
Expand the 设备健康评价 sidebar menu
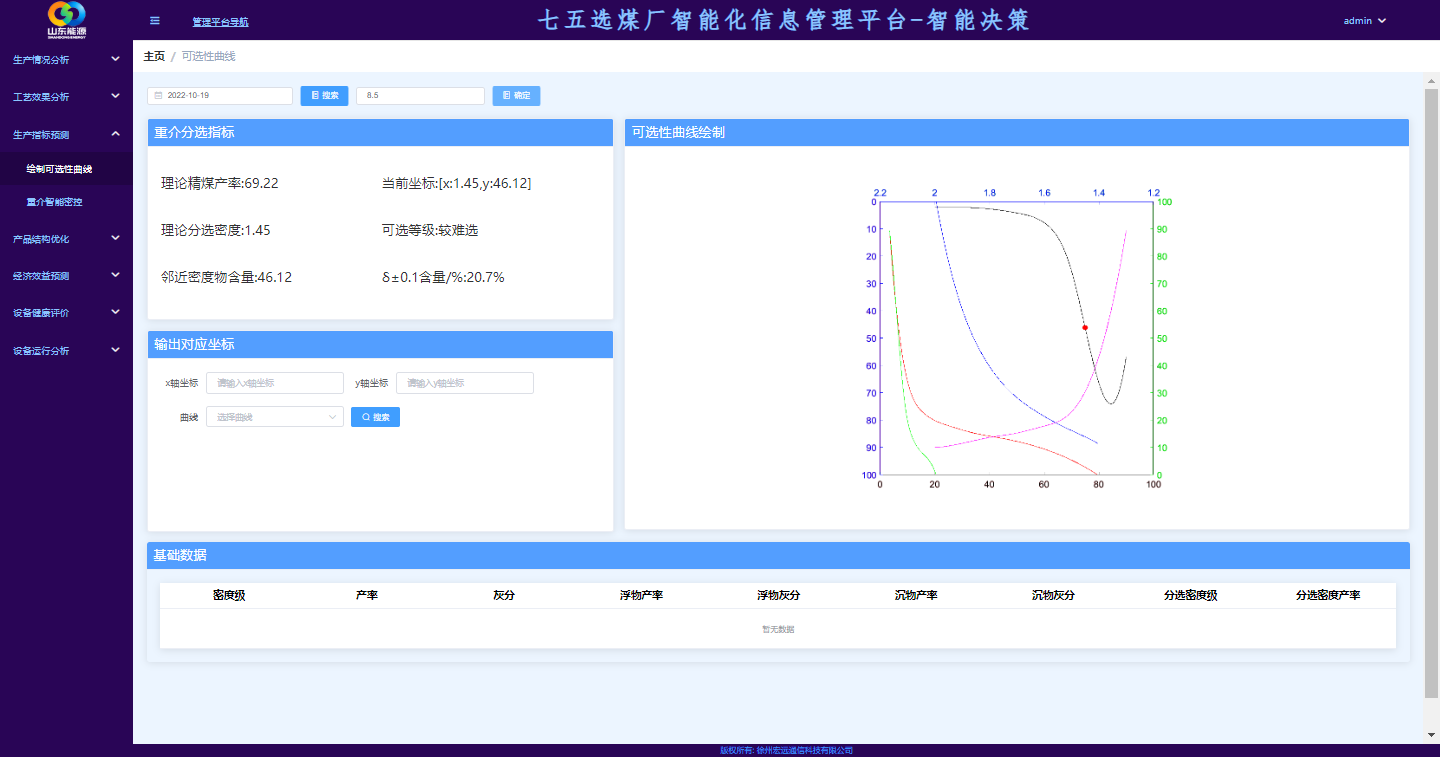pos(66,313)
